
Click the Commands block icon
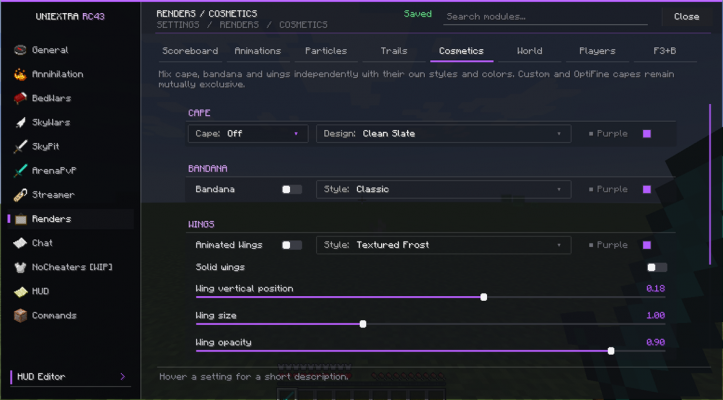tap(20, 316)
